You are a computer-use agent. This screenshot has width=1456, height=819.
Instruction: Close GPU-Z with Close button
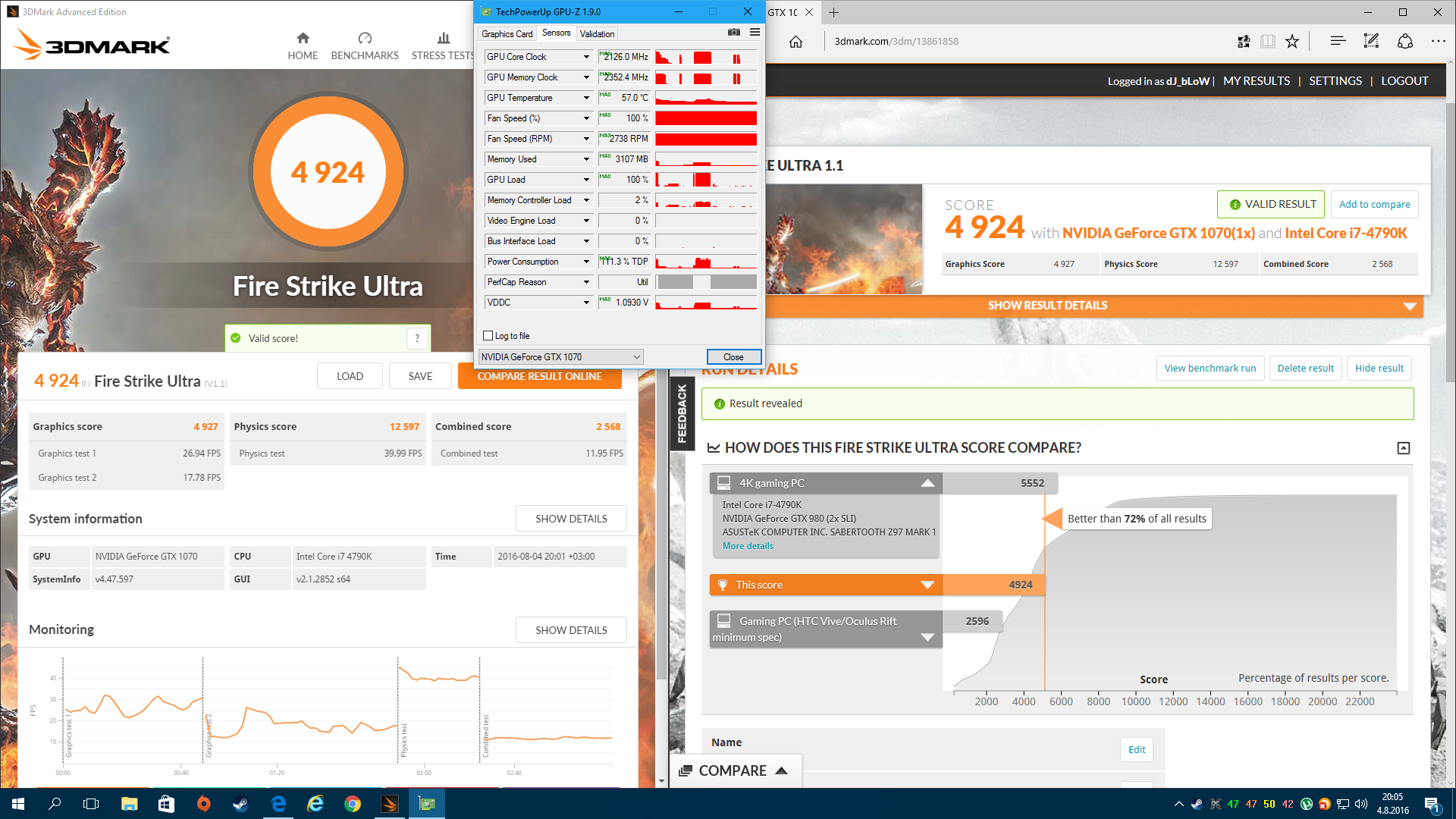733,357
